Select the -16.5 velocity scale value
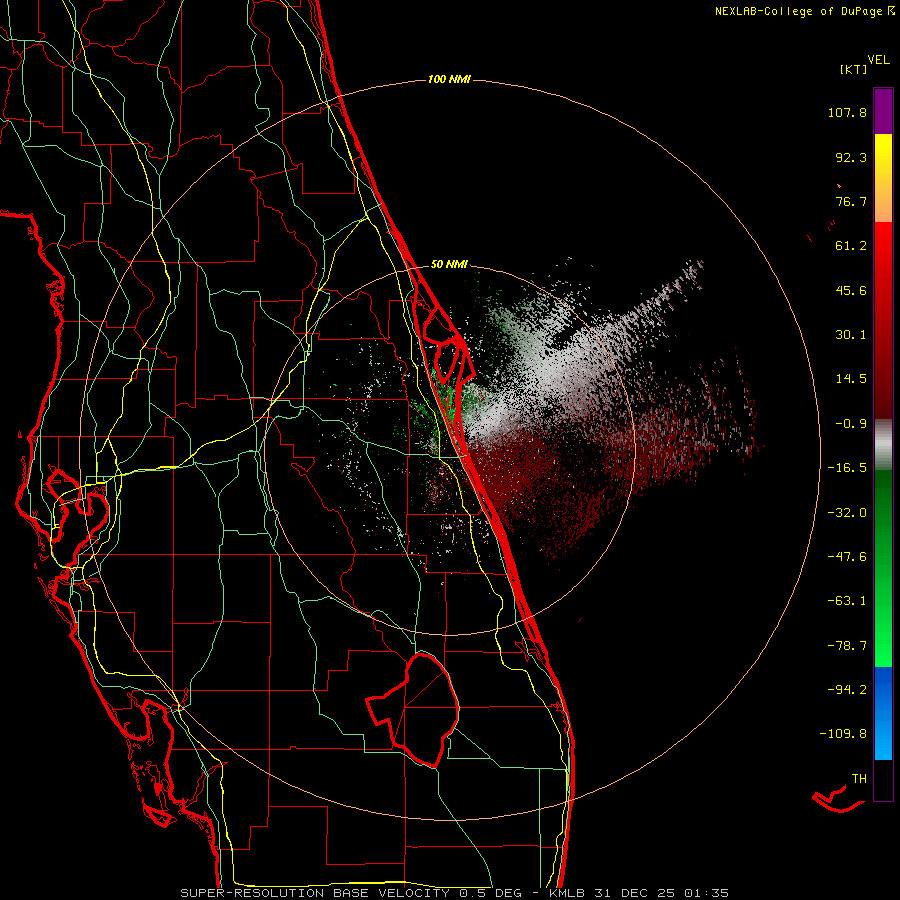The width and height of the screenshot is (900, 900). [x=847, y=468]
